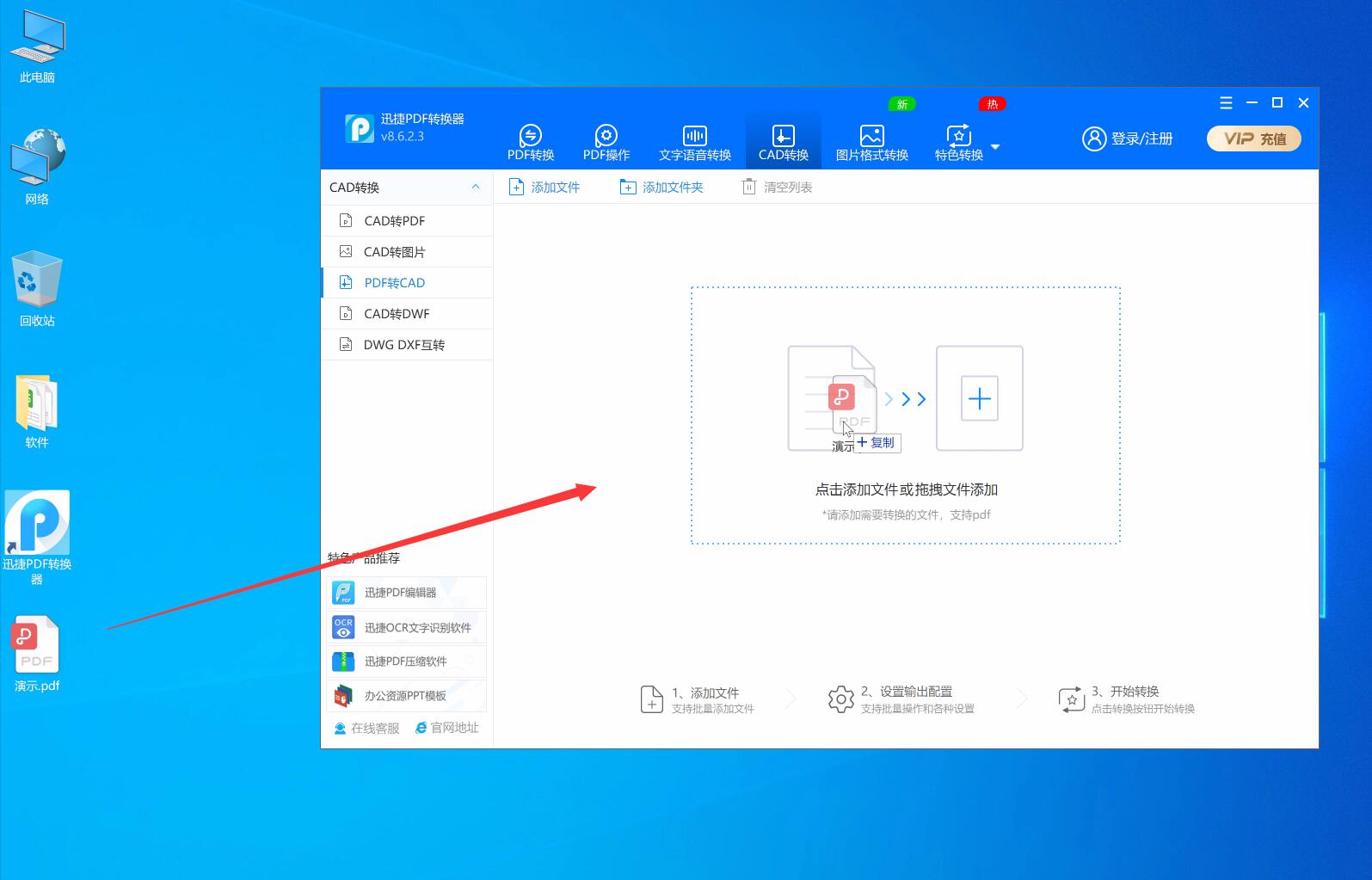This screenshot has width=1372, height=880.
Task: Select DWG DXF互转 in sidebar
Action: [407, 344]
